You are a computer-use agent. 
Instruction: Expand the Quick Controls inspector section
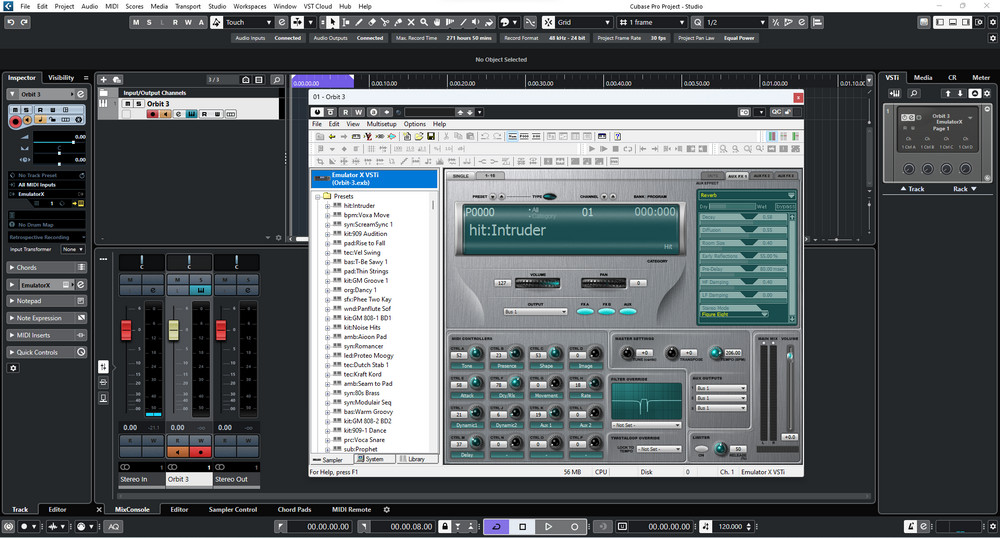[x=11, y=353]
